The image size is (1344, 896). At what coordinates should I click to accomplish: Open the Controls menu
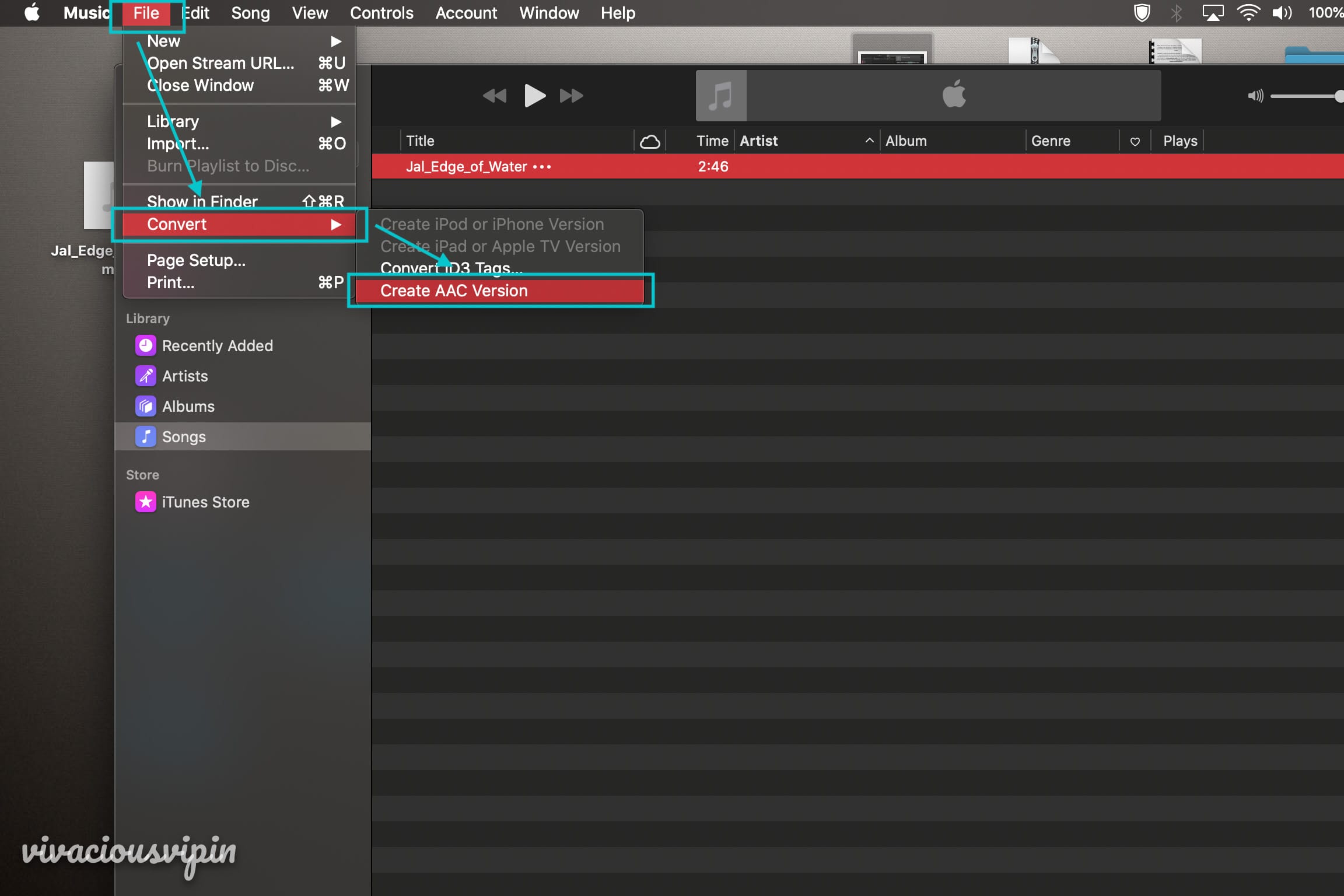381,12
